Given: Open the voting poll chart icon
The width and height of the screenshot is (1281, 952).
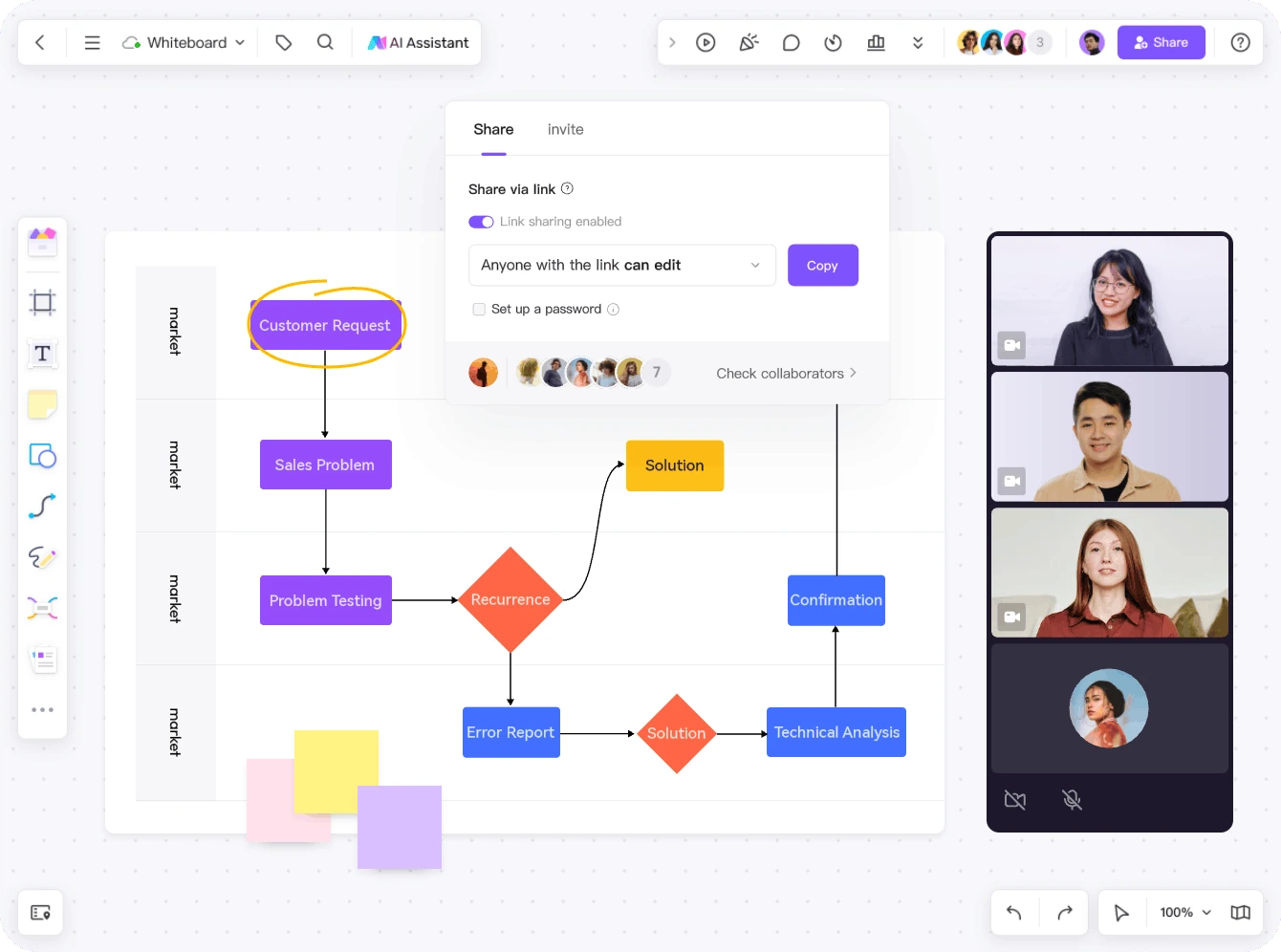Looking at the screenshot, I should [876, 42].
